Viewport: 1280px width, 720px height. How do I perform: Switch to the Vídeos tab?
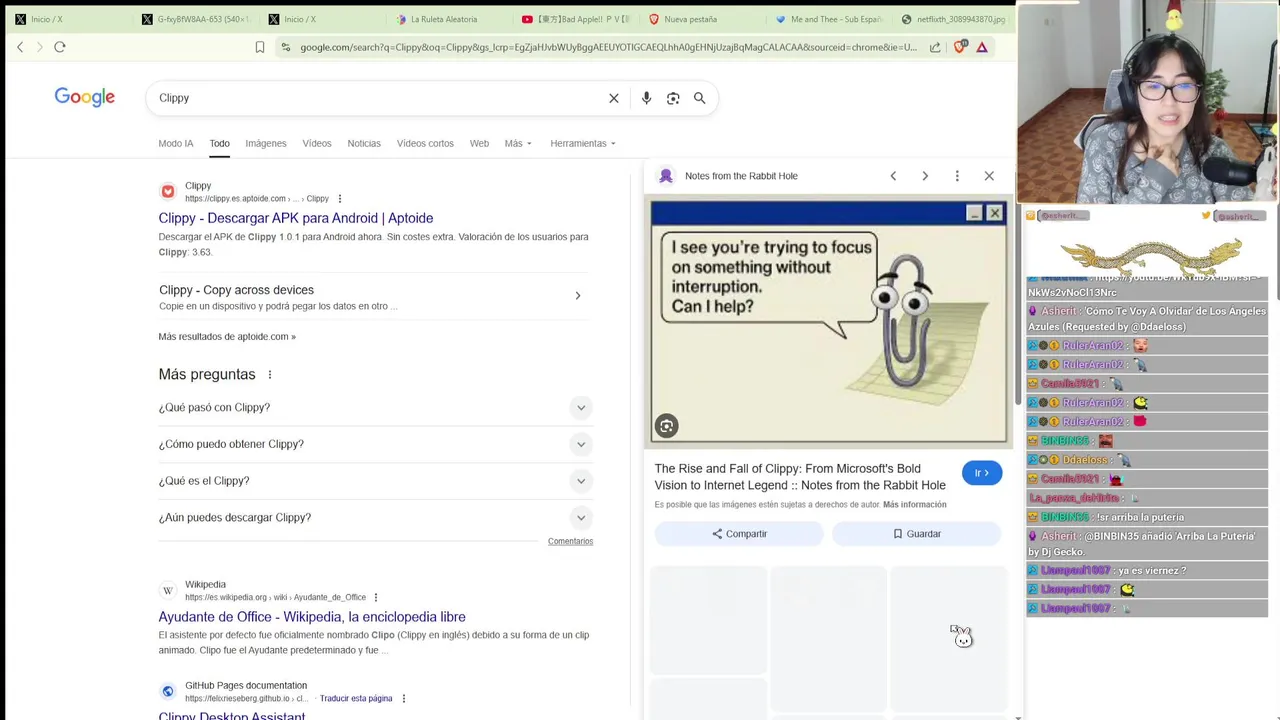pyautogui.click(x=317, y=143)
